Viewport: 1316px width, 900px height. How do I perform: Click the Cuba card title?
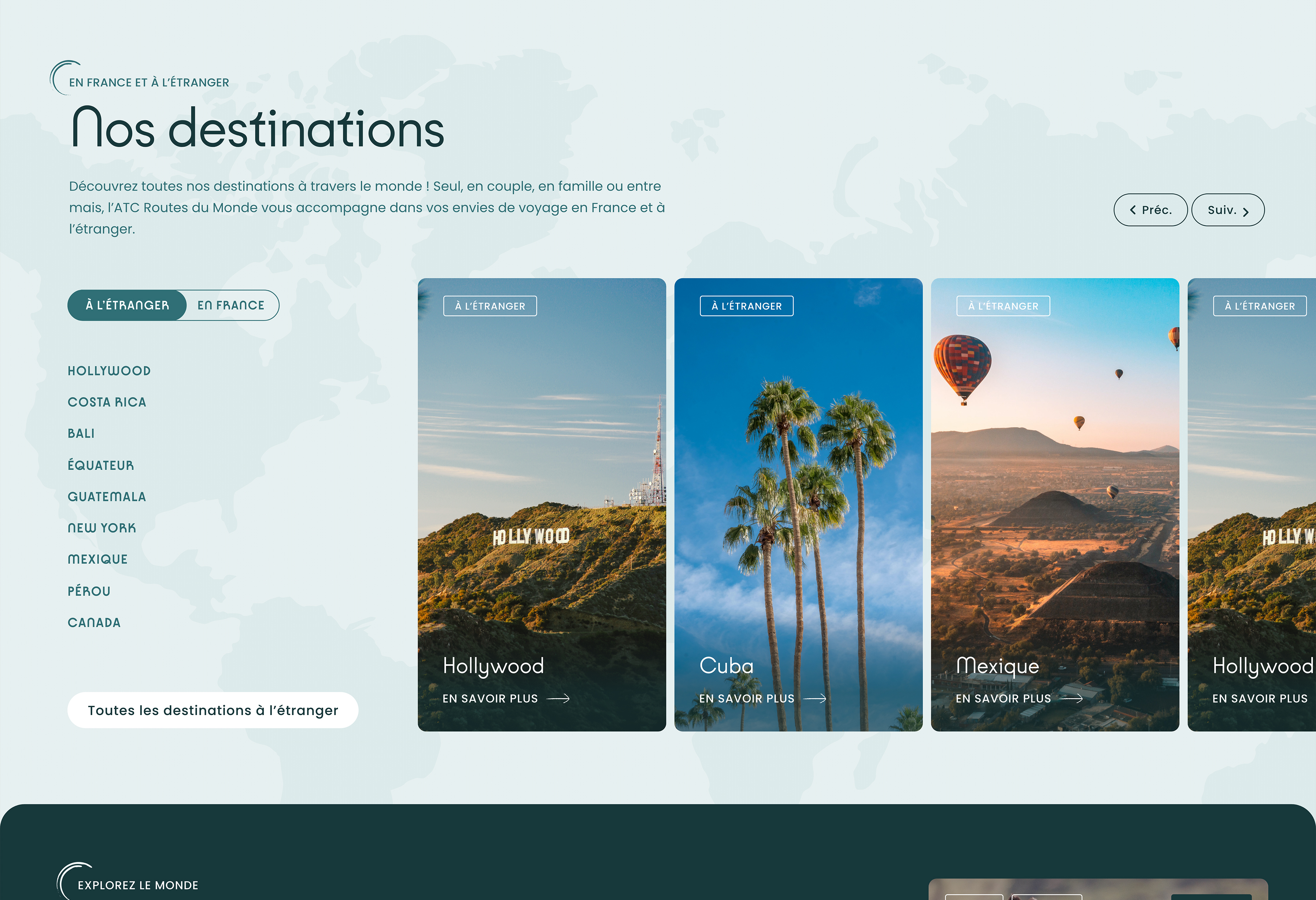[x=727, y=665]
